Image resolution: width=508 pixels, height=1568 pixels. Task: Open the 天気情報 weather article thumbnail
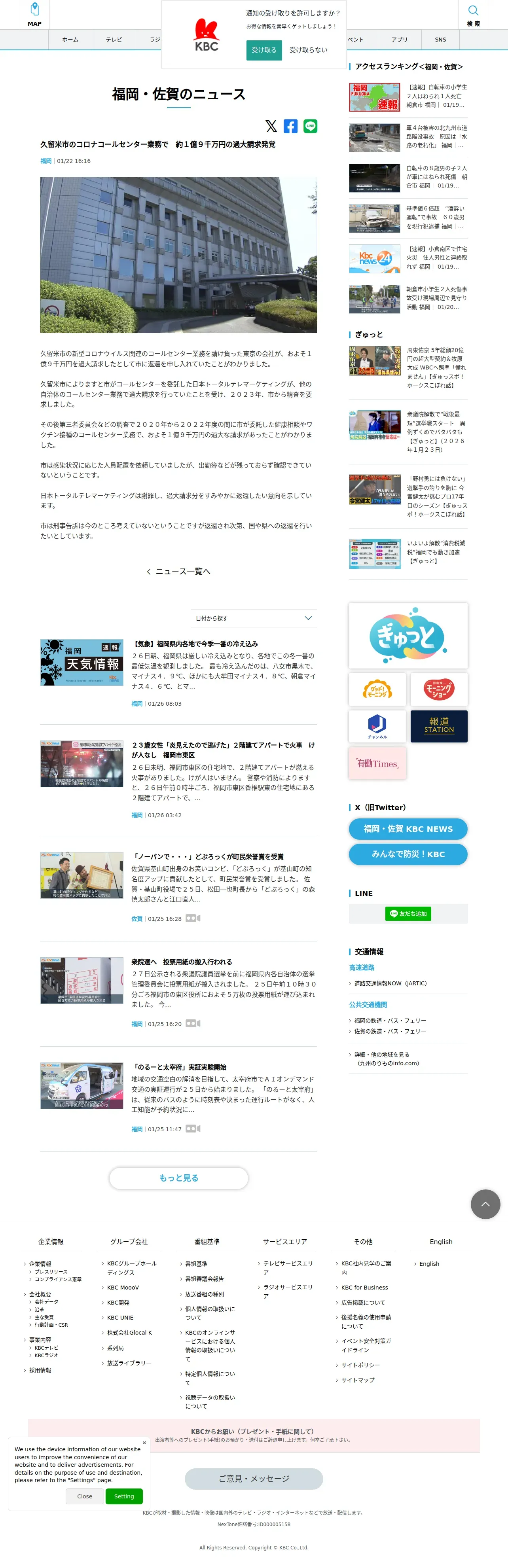tap(82, 662)
